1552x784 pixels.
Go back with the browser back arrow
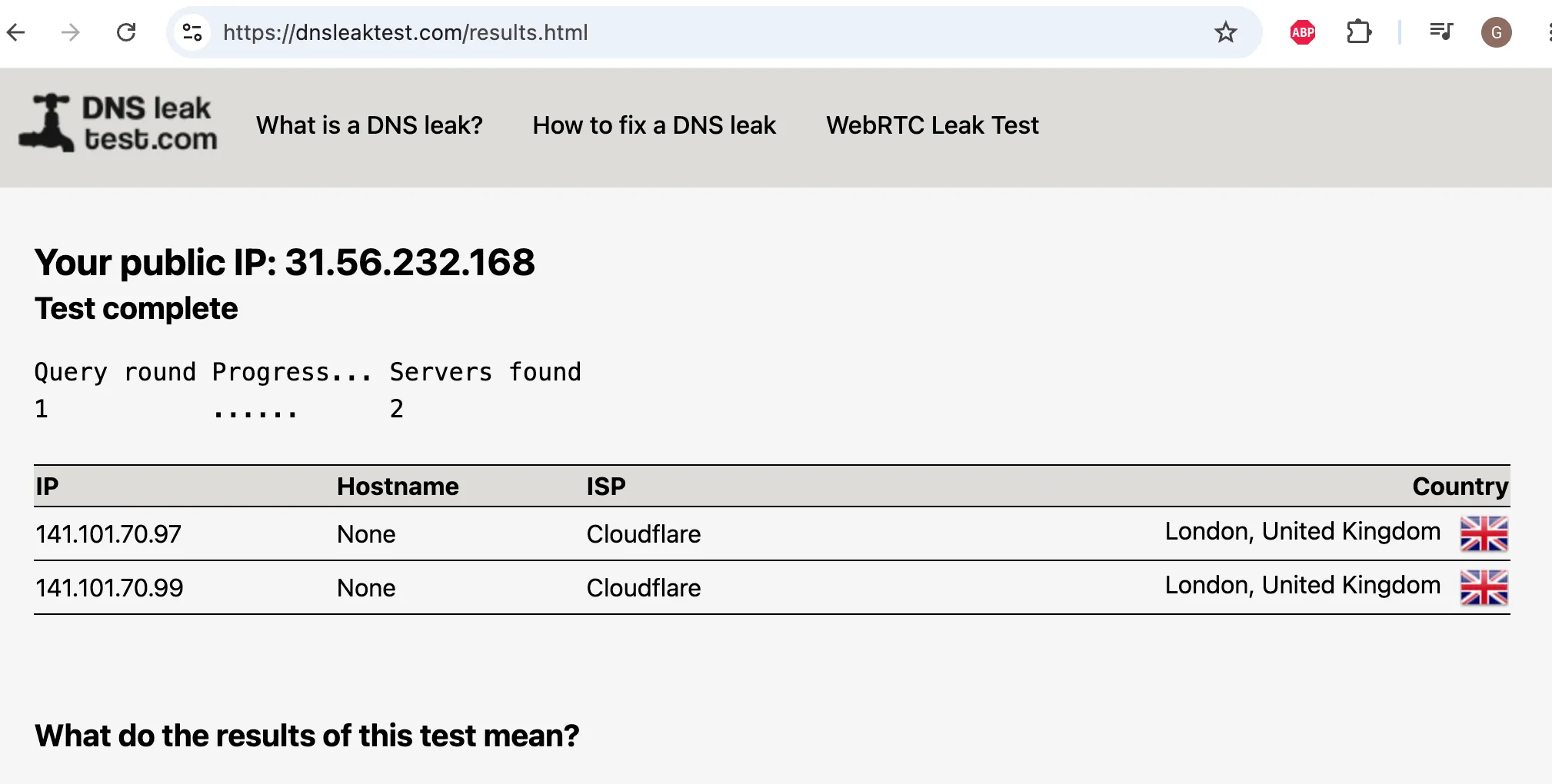click(x=16, y=32)
